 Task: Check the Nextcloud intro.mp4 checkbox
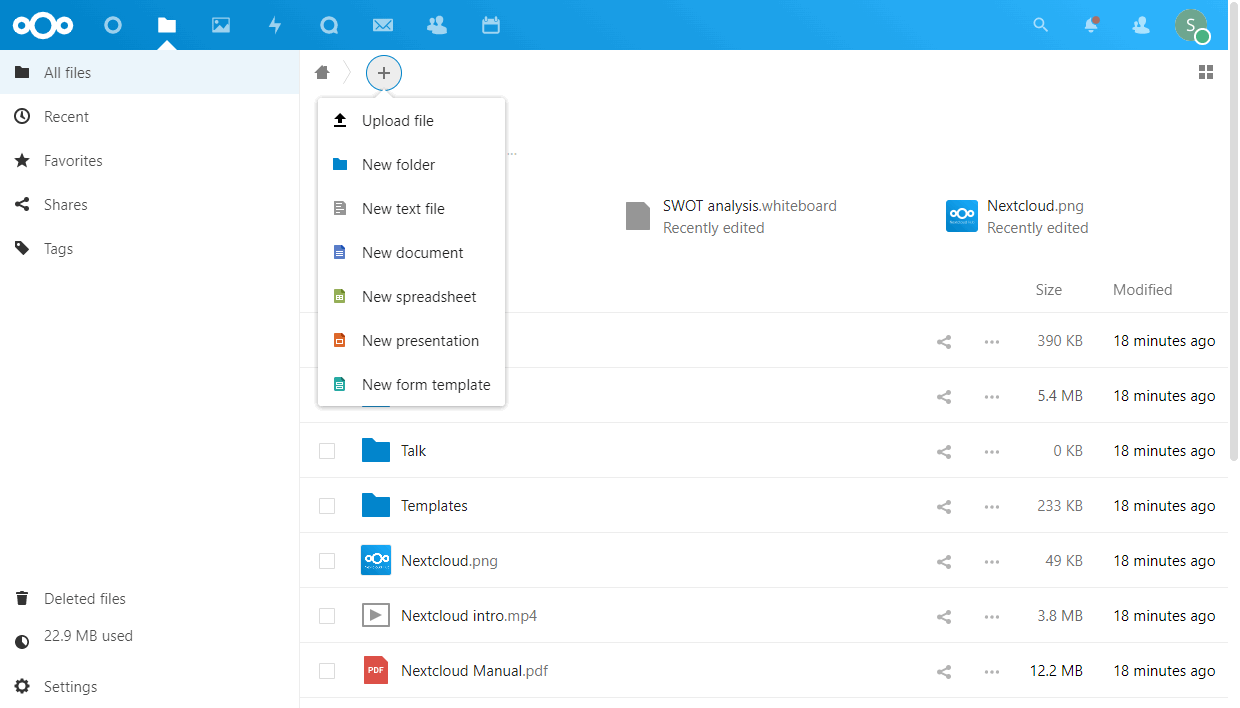[x=327, y=616]
